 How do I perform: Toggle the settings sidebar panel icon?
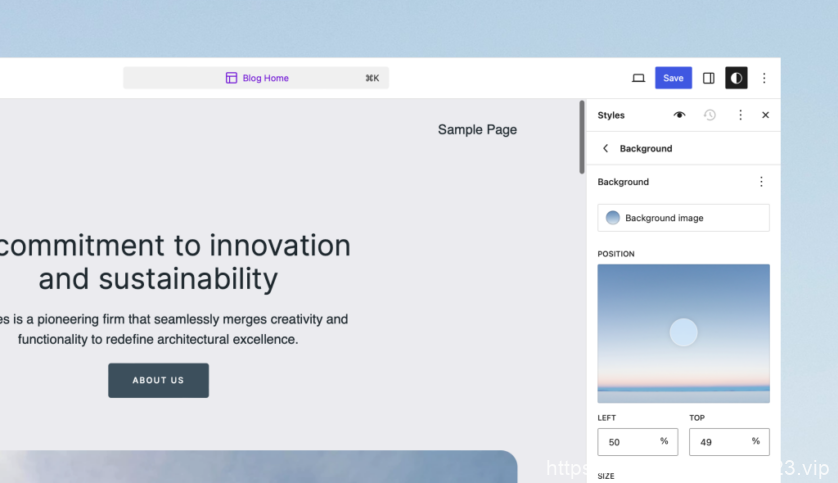pyautogui.click(x=709, y=78)
